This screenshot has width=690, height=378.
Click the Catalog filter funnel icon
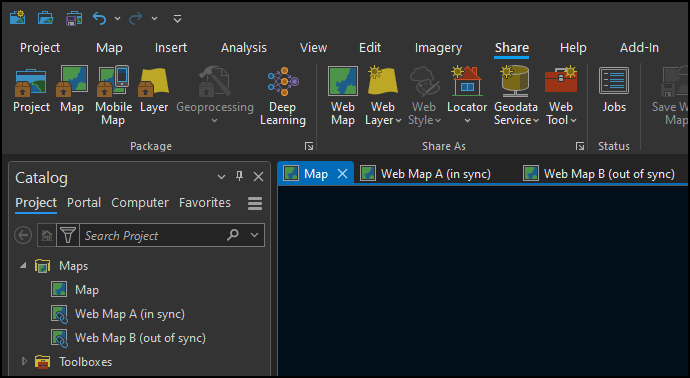point(68,235)
